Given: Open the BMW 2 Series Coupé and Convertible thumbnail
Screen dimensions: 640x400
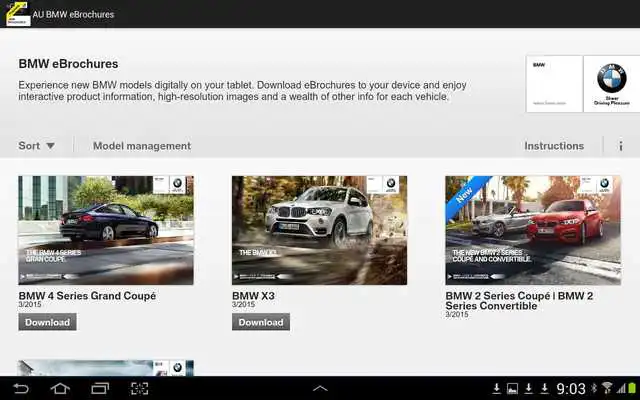Looking at the screenshot, I should click(x=533, y=230).
